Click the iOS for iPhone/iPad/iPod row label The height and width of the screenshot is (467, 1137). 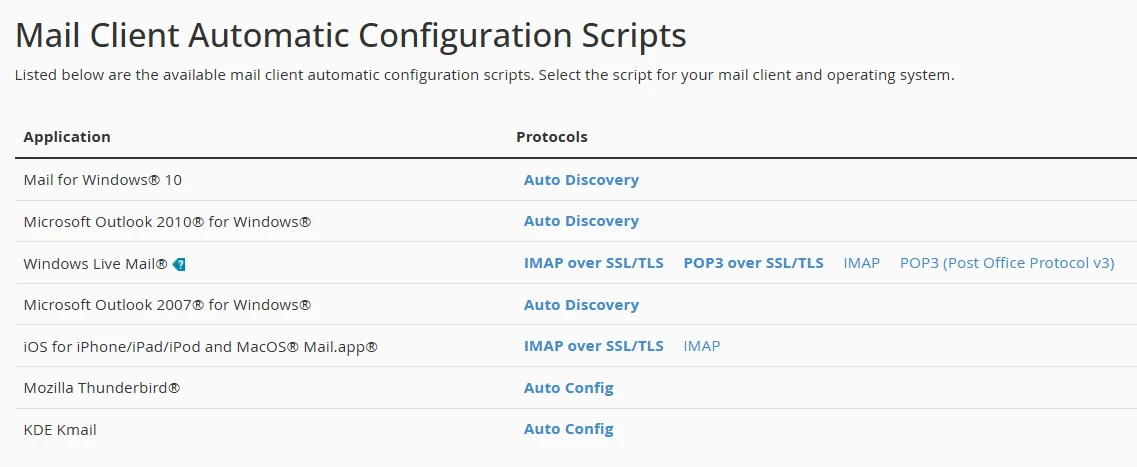click(x=201, y=347)
